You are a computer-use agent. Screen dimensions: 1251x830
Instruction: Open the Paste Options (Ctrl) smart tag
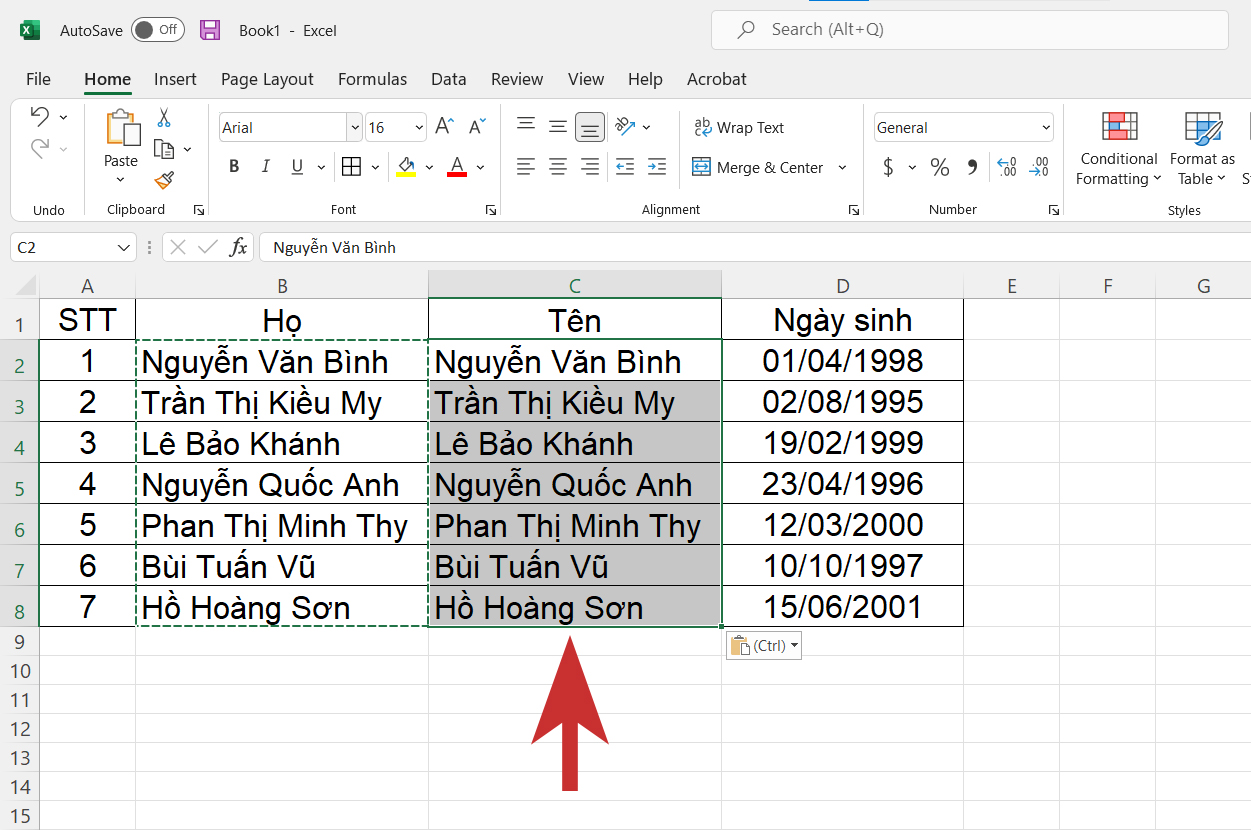tap(764, 646)
